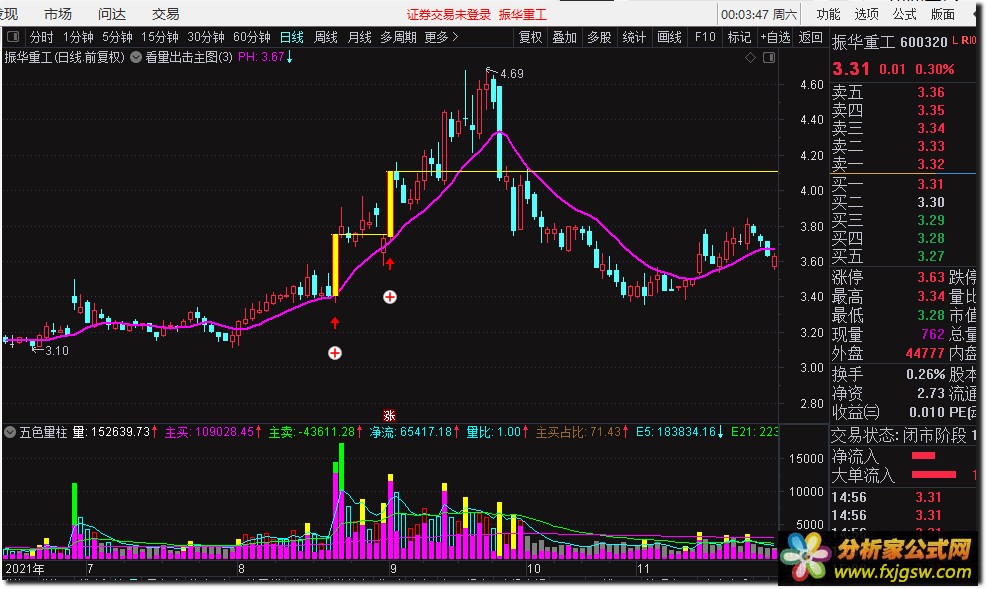Click the 返回 back button

point(810,37)
